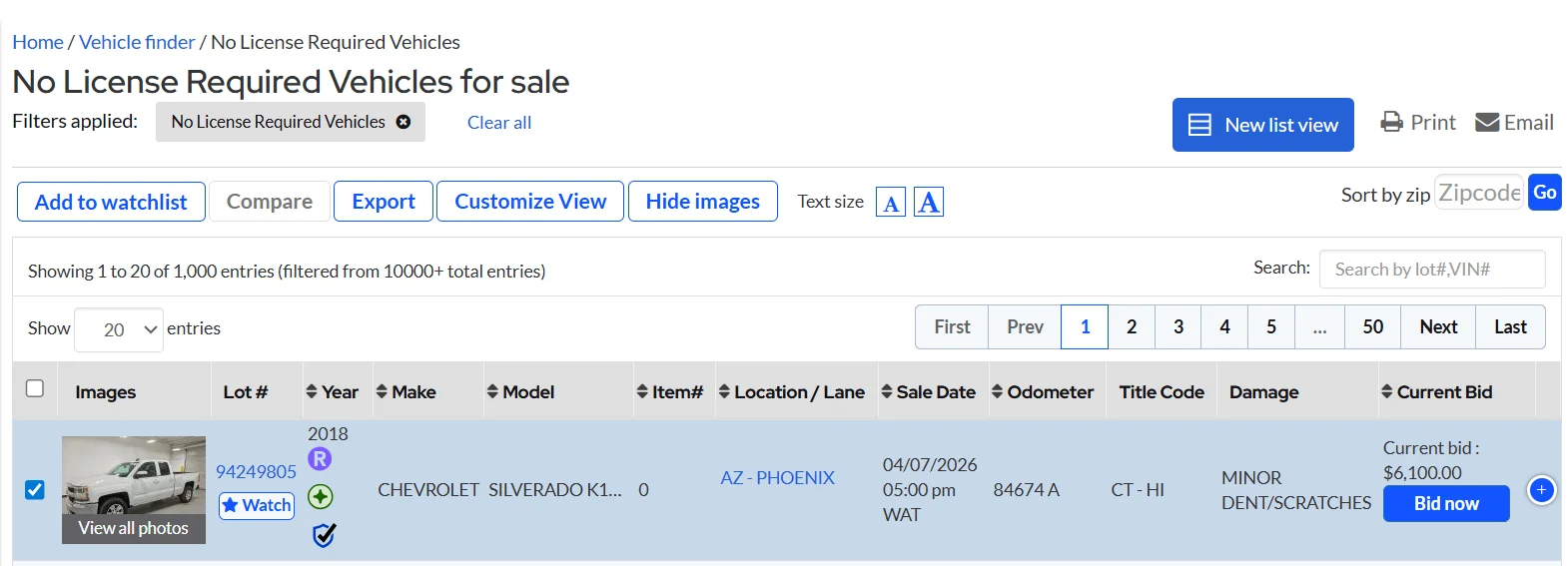1568x566 pixels.
Task: Sort by Item# column
Action: tap(642, 392)
